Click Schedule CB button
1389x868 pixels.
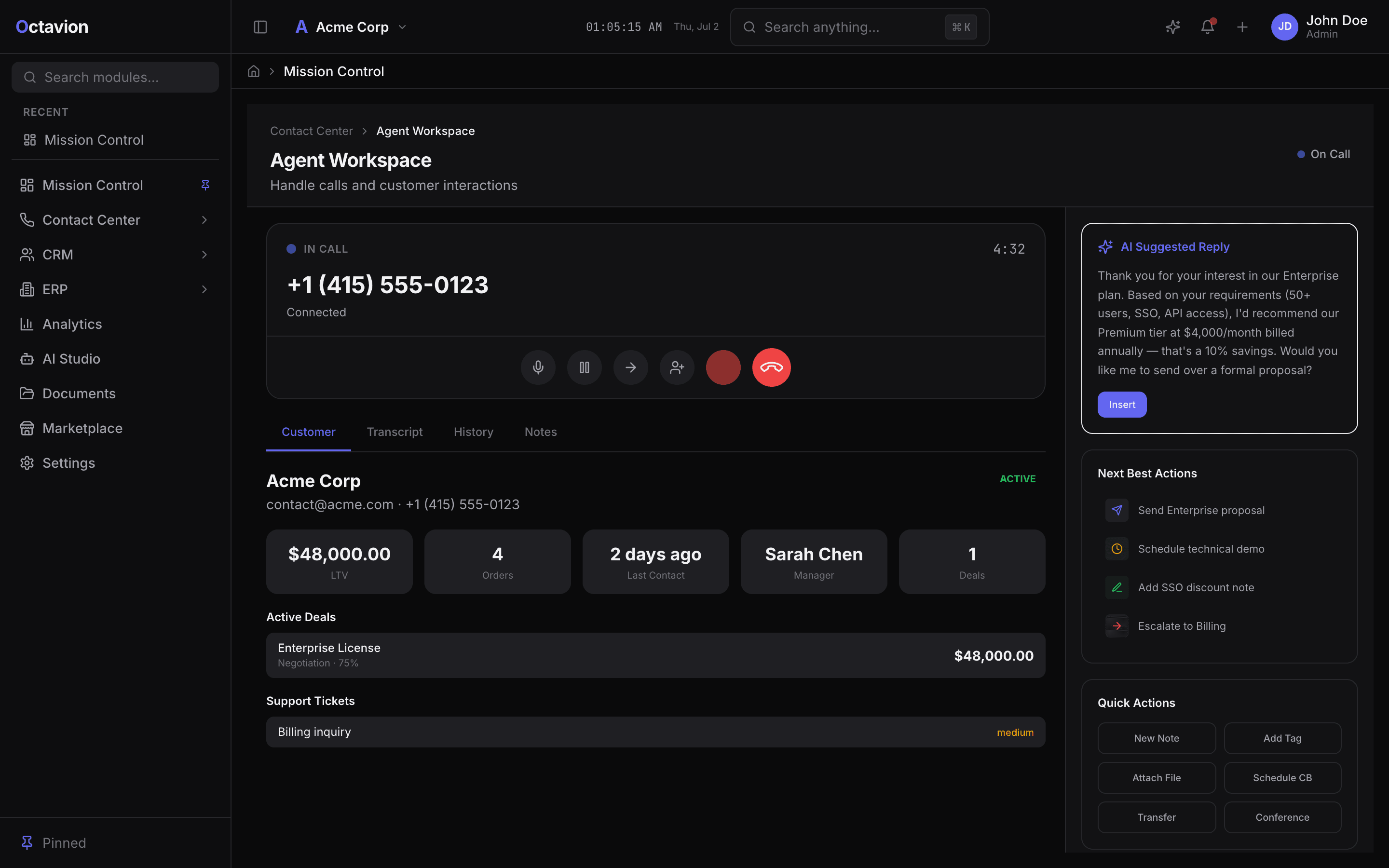pyautogui.click(x=1282, y=778)
